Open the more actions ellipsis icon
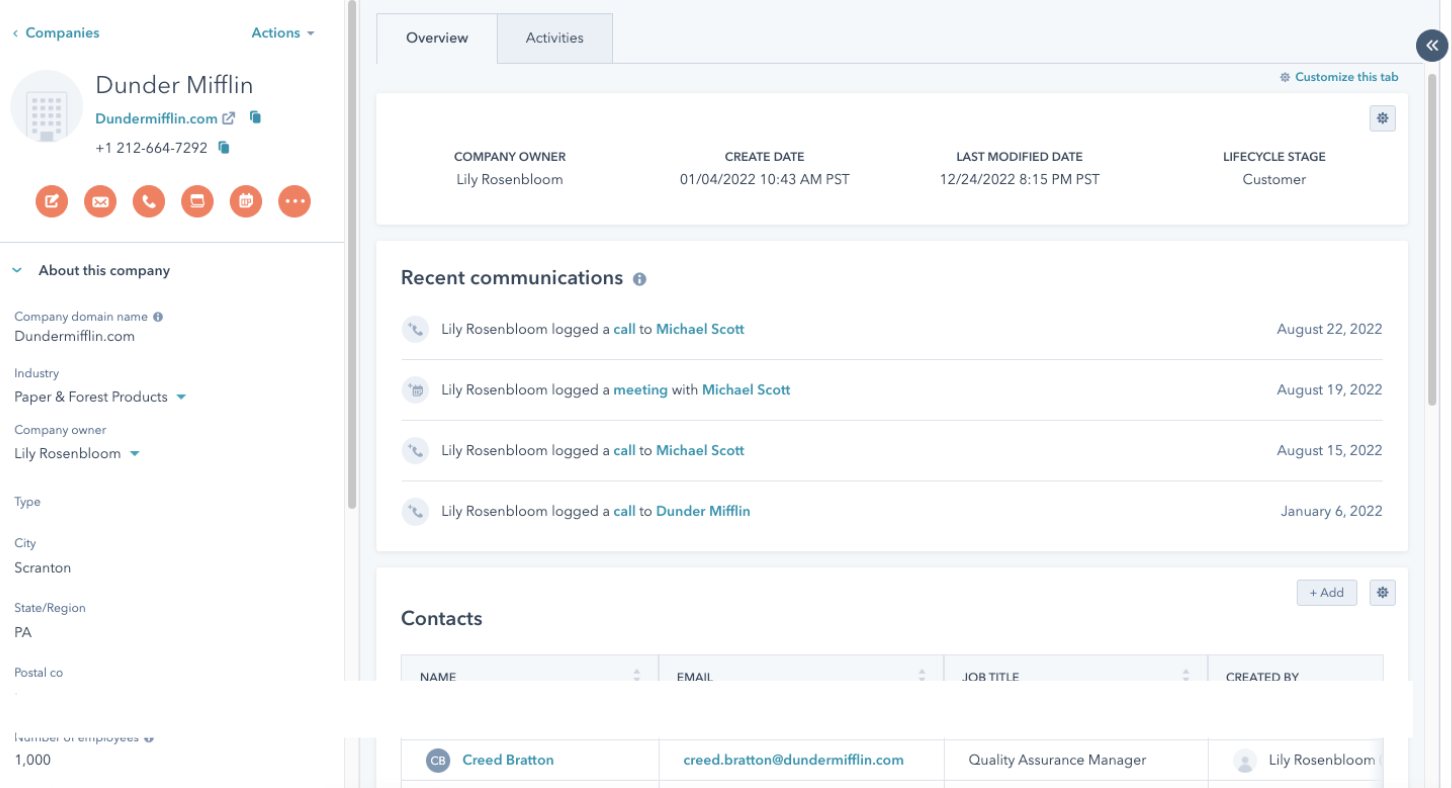This screenshot has width=1452, height=788. tap(294, 201)
